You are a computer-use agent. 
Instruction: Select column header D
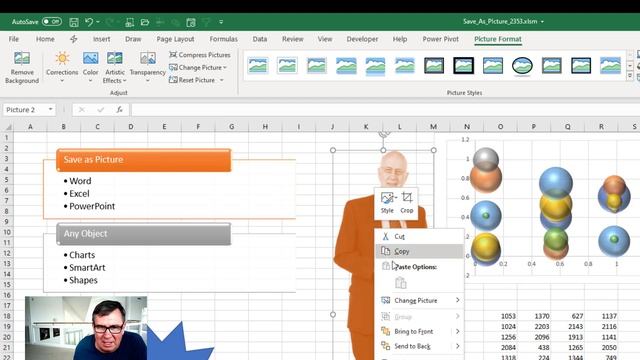(x=131, y=127)
